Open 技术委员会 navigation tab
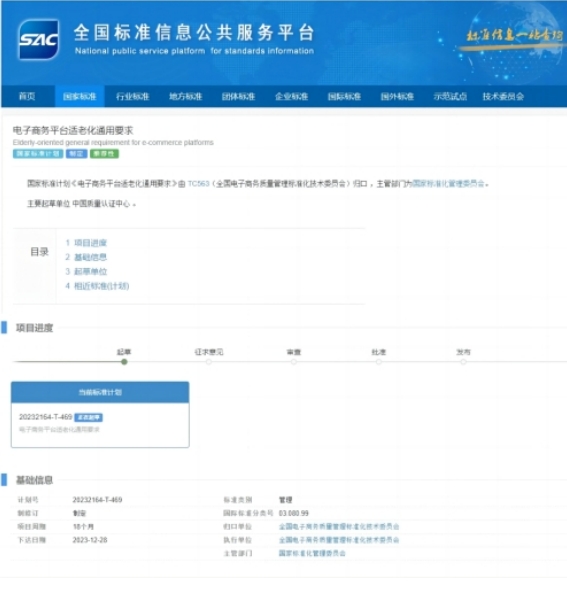The width and height of the screenshot is (567, 605). pyautogui.click(x=503, y=96)
